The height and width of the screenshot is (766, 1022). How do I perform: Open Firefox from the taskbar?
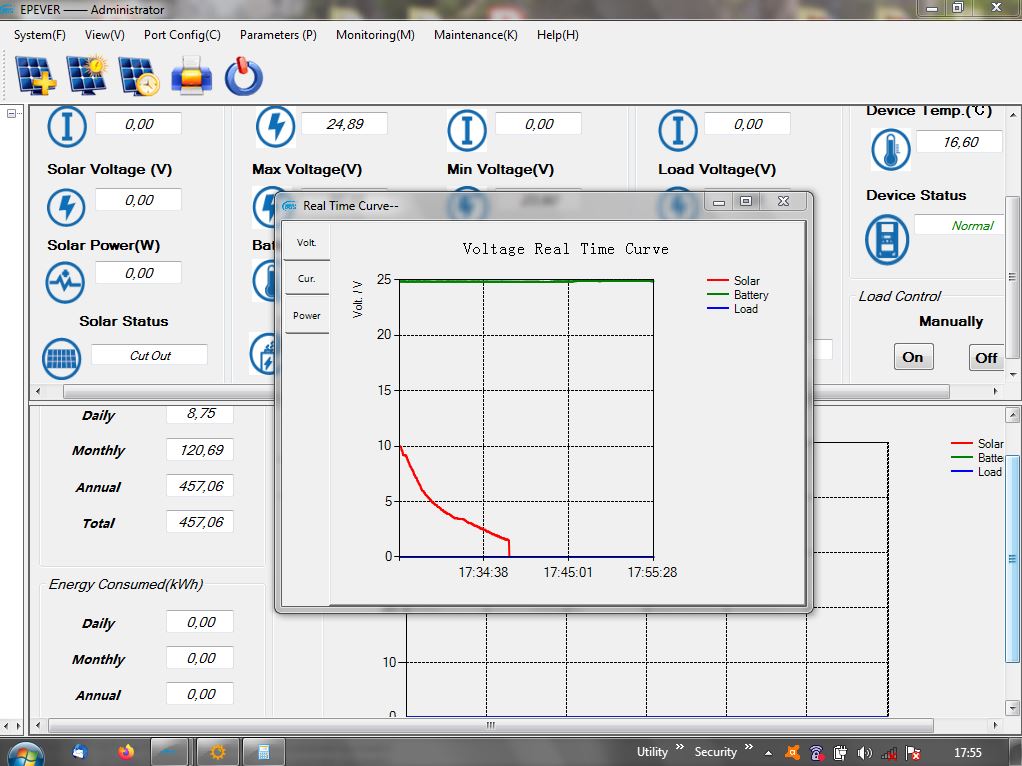point(125,751)
